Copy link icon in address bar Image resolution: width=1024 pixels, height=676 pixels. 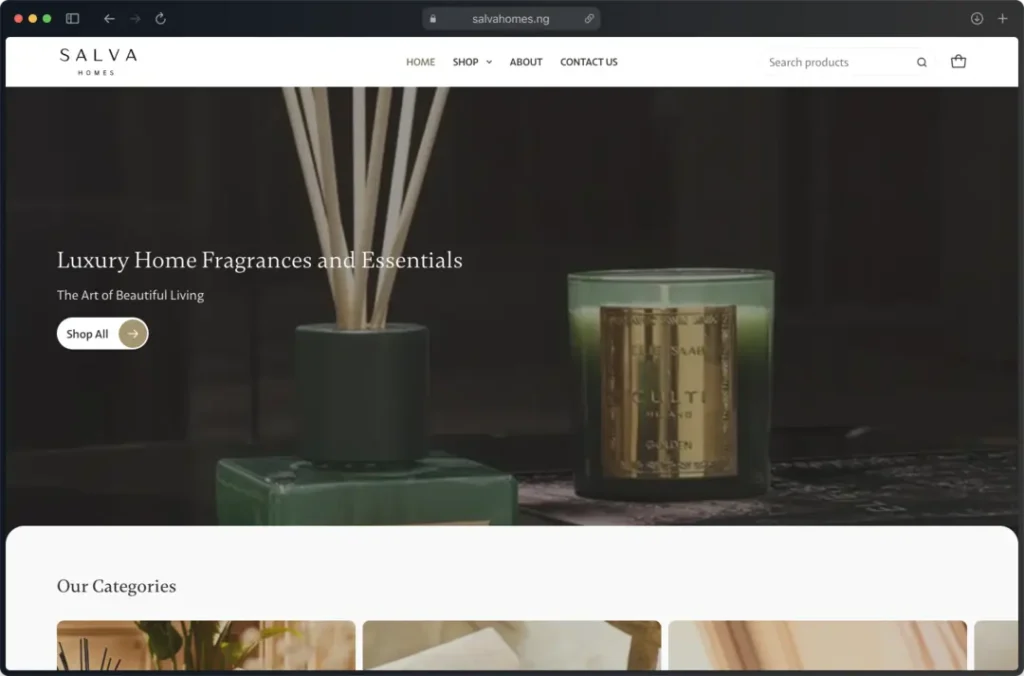[x=589, y=18]
